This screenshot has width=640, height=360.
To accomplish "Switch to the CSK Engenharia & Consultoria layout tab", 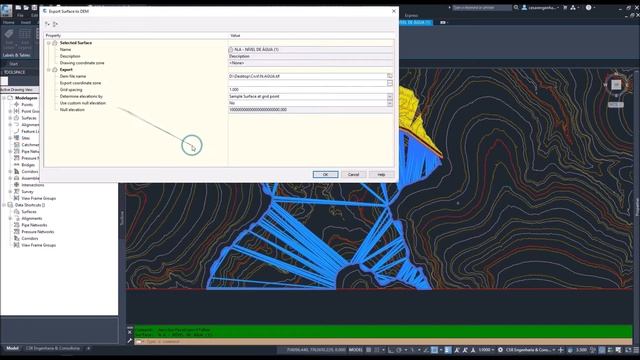I will pos(53,348).
